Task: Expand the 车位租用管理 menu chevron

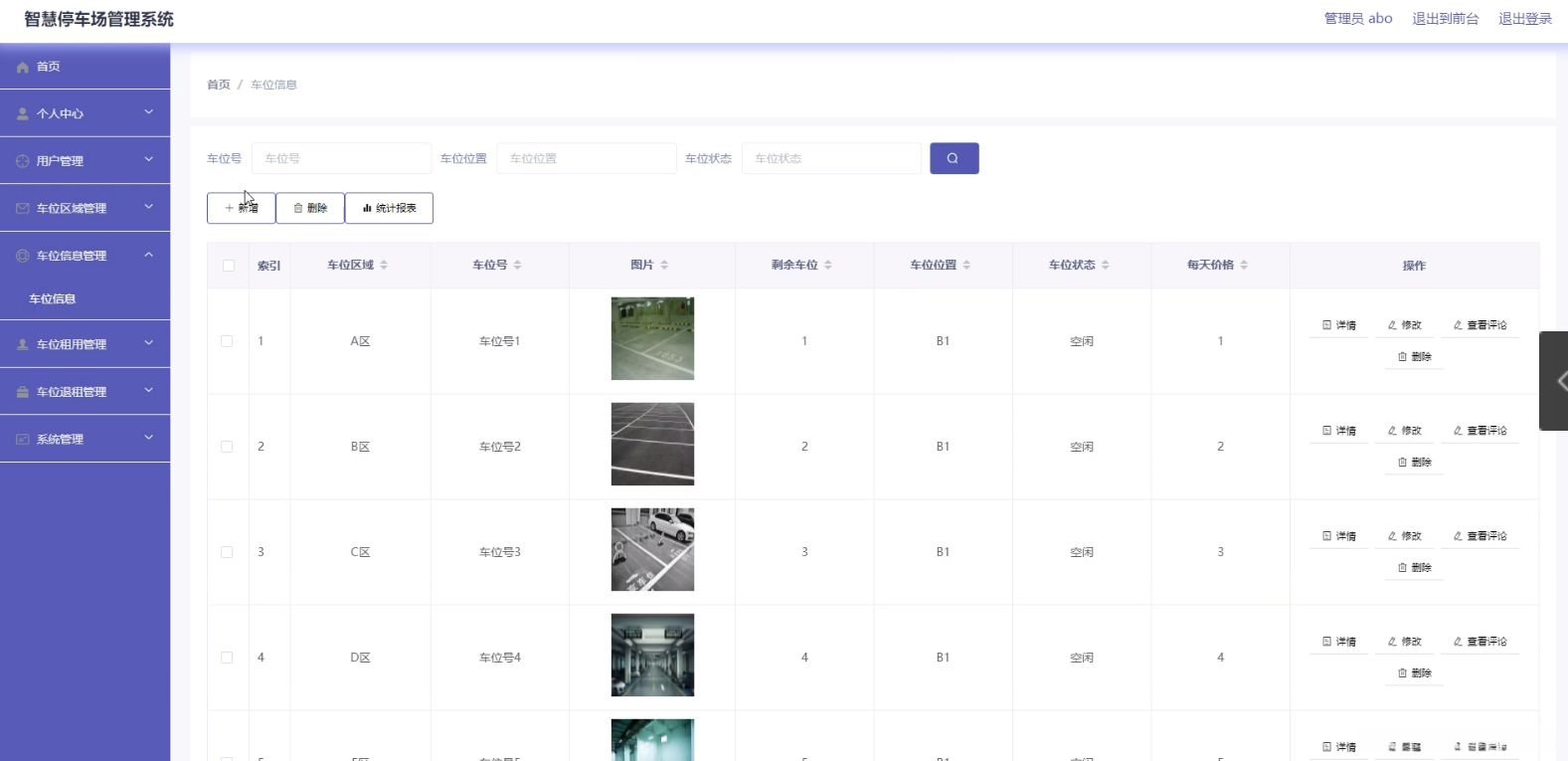Action: pyautogui.click(x=149, y=343)
